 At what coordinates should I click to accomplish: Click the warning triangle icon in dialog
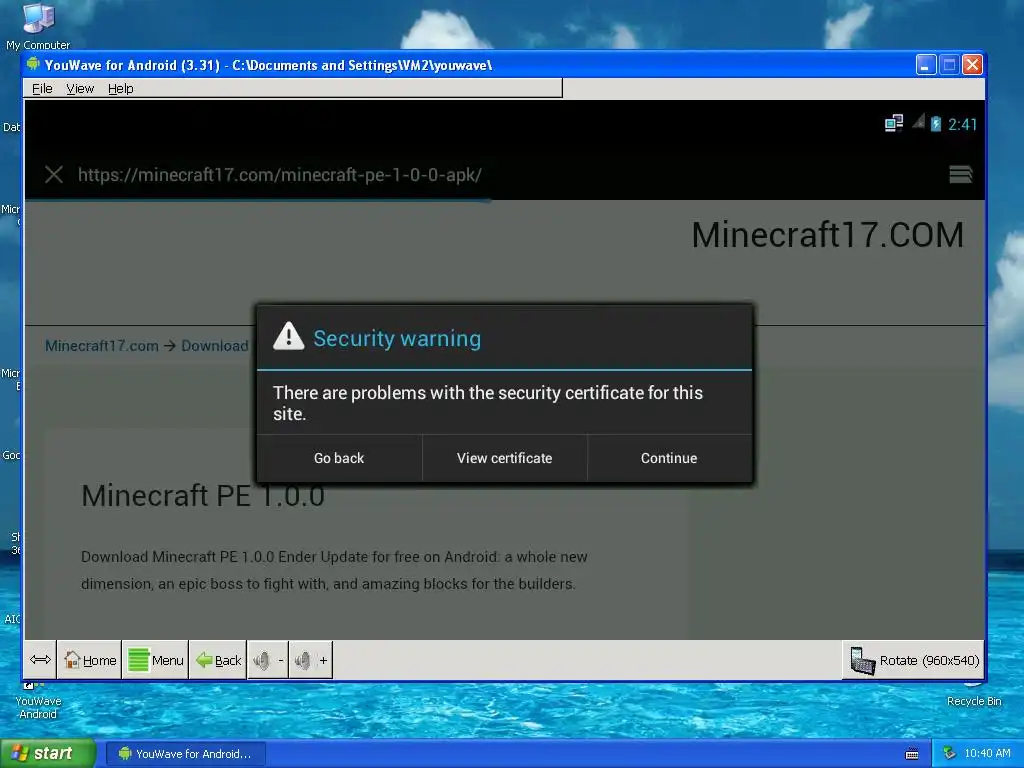pyautogui.click(x=289, y=336)
